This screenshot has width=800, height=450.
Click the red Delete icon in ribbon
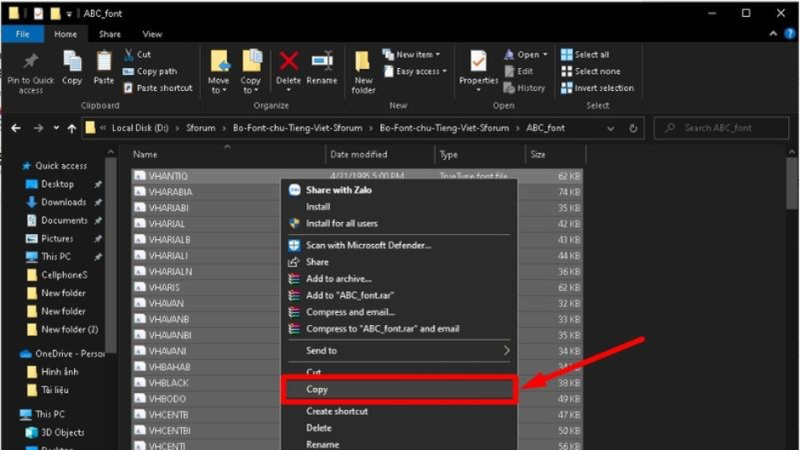pyautogui.click(x=289, y=62)
